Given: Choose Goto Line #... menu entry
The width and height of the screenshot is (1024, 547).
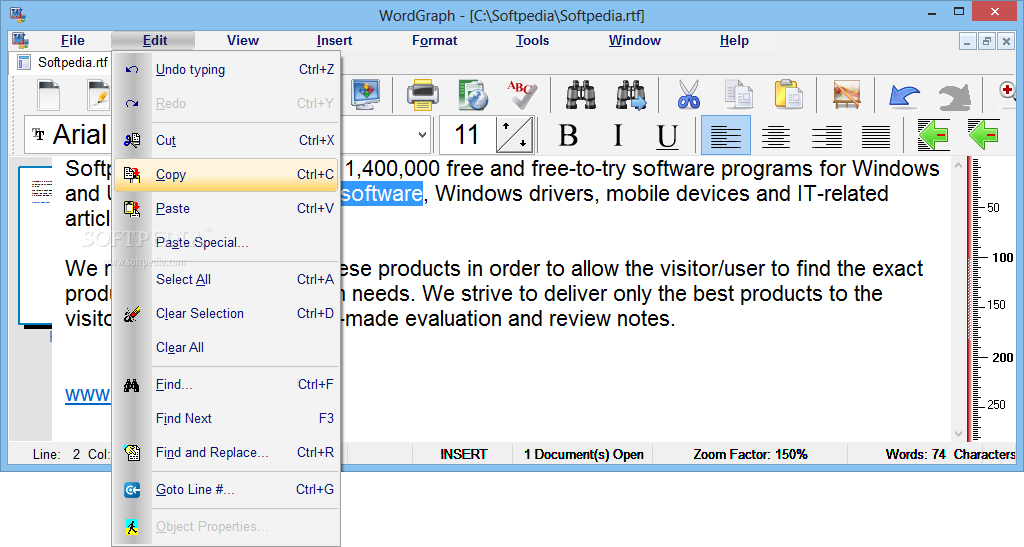Looking at the screenshot, I should click(x=226, y=490).
